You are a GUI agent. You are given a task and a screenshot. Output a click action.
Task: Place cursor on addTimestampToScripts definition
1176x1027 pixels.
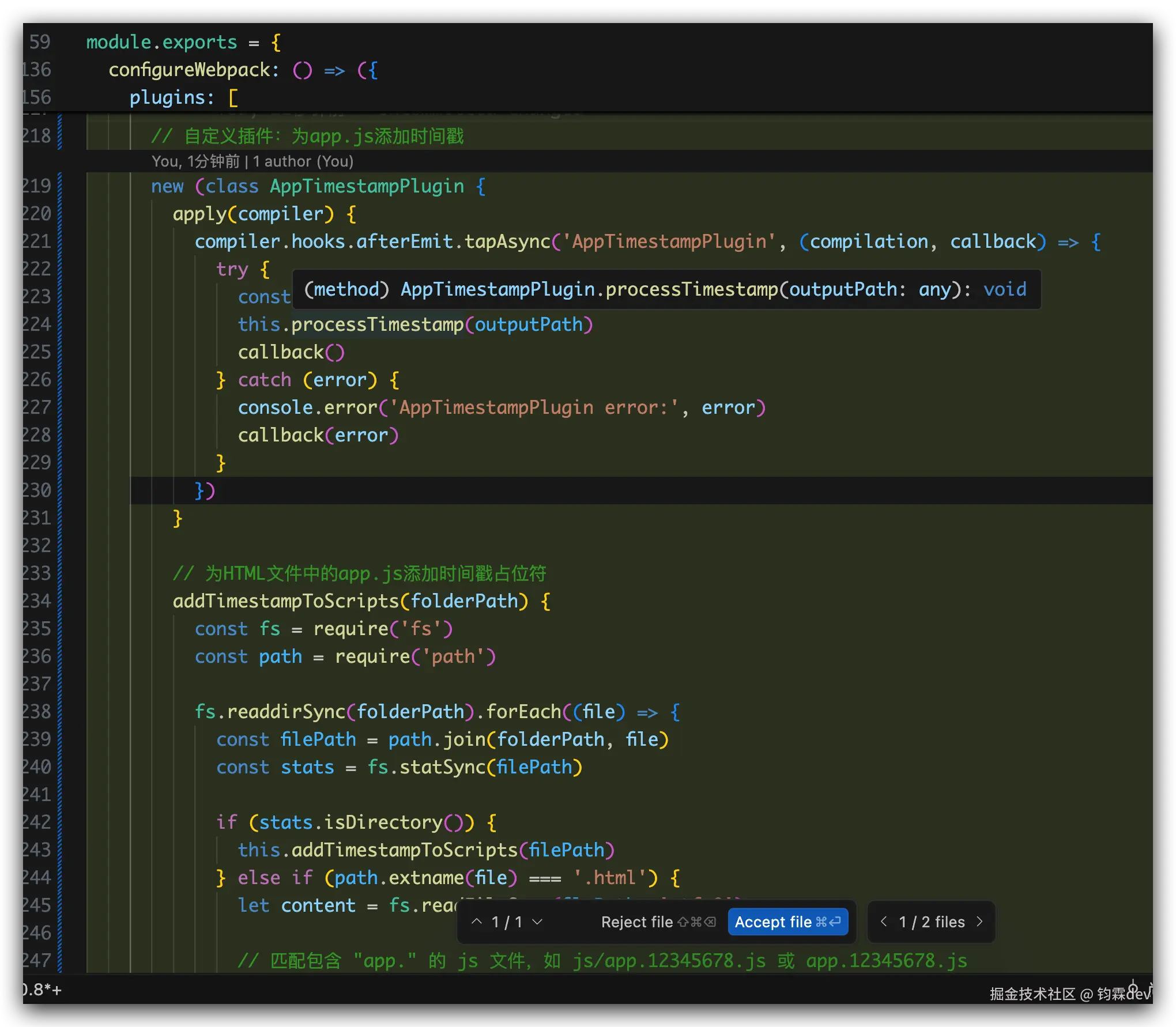(286, 601)
